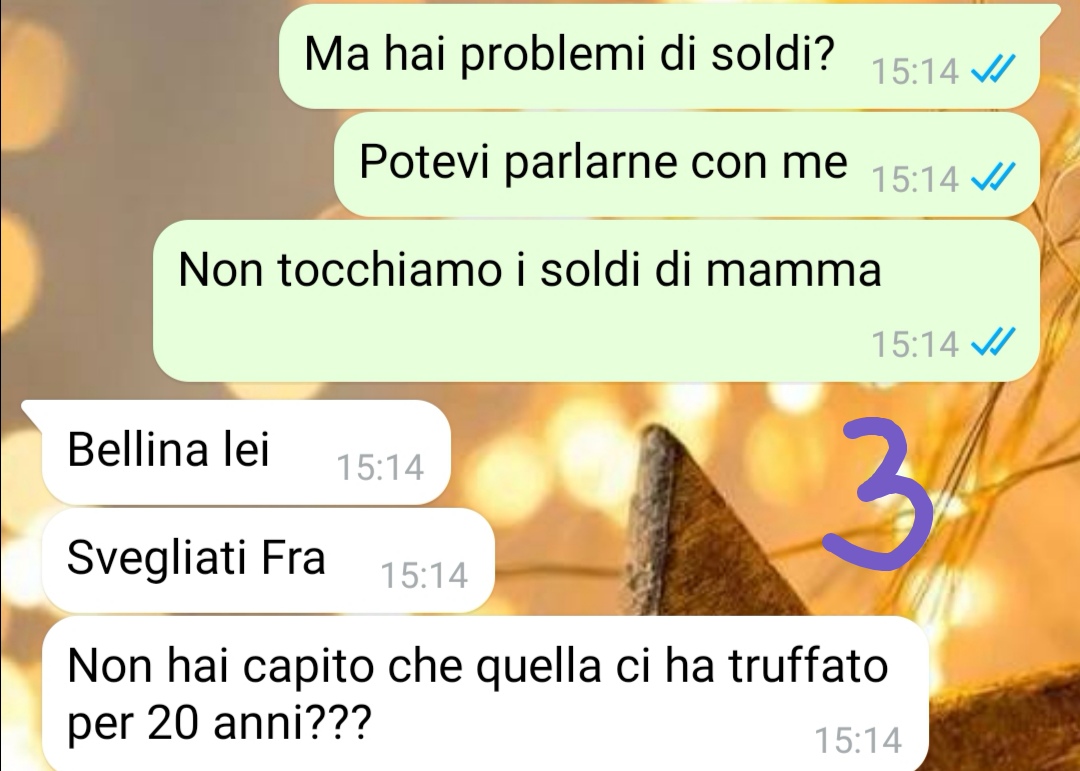Click the 15:14 time beside "Potevi parlarne con me"
Screen dimensions: 1080x771
coord(915,178)
